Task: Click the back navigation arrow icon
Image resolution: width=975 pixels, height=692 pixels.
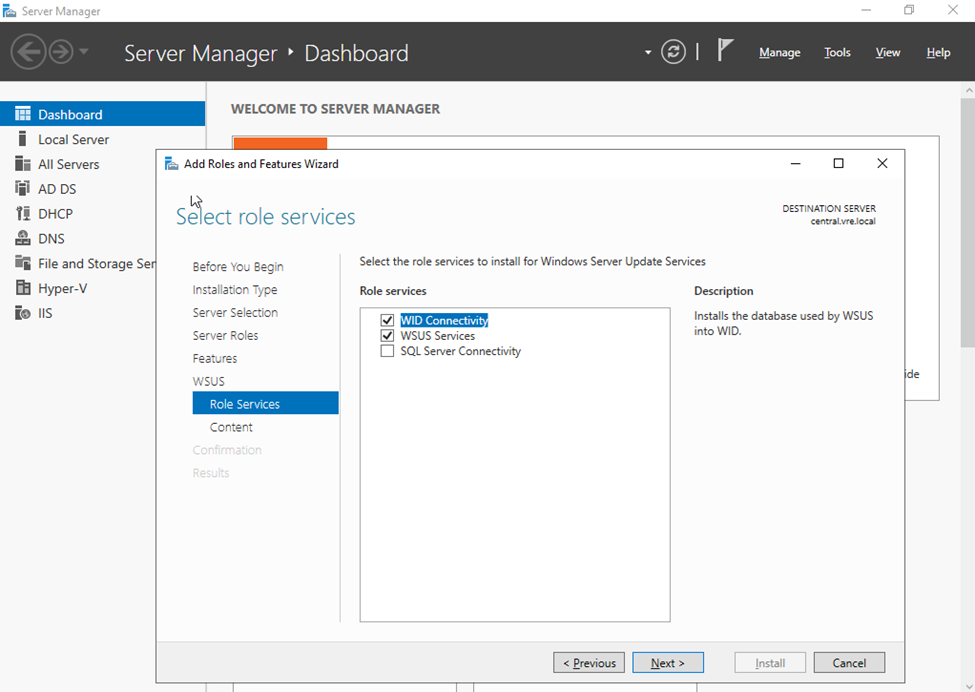Action: pos(29,52)
